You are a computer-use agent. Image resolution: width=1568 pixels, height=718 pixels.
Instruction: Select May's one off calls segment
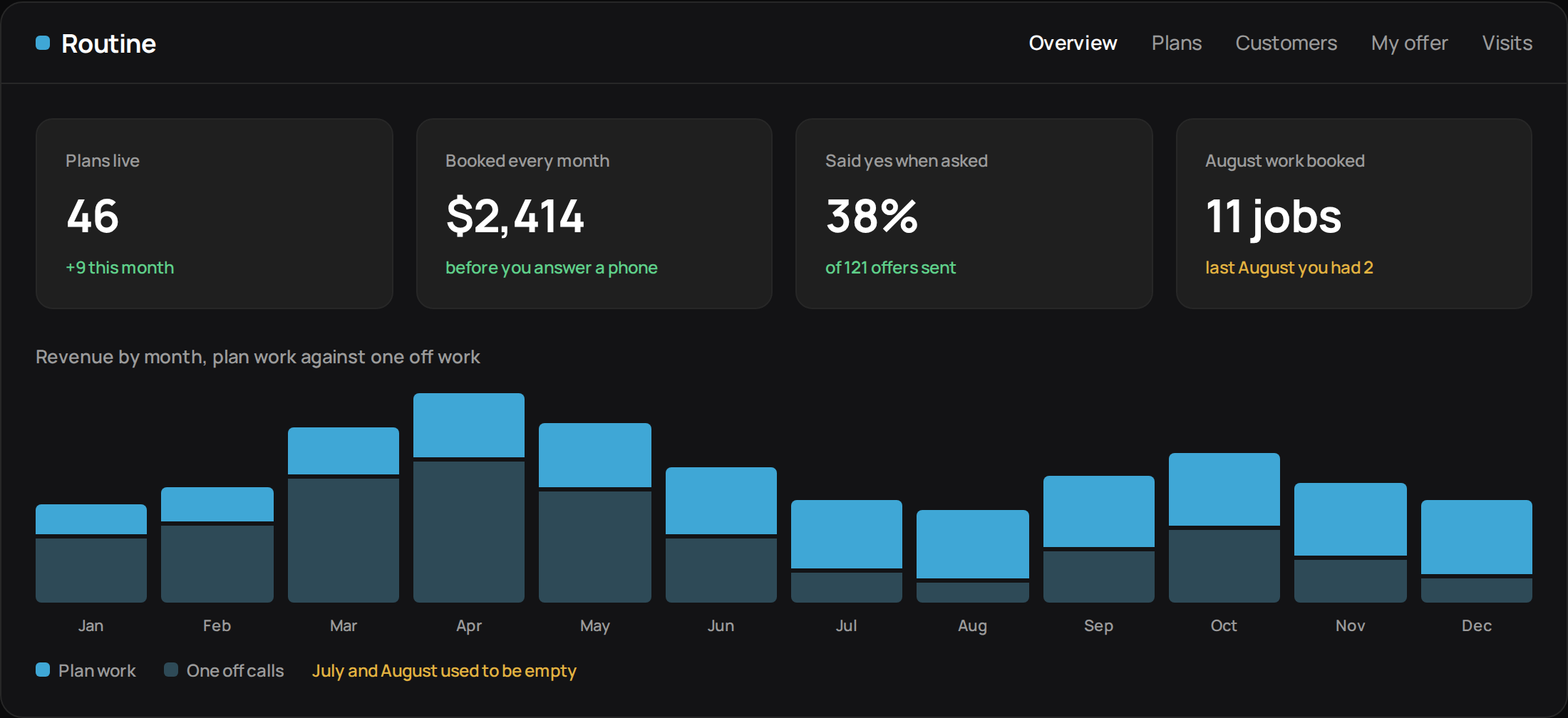[x=595, y=547]
